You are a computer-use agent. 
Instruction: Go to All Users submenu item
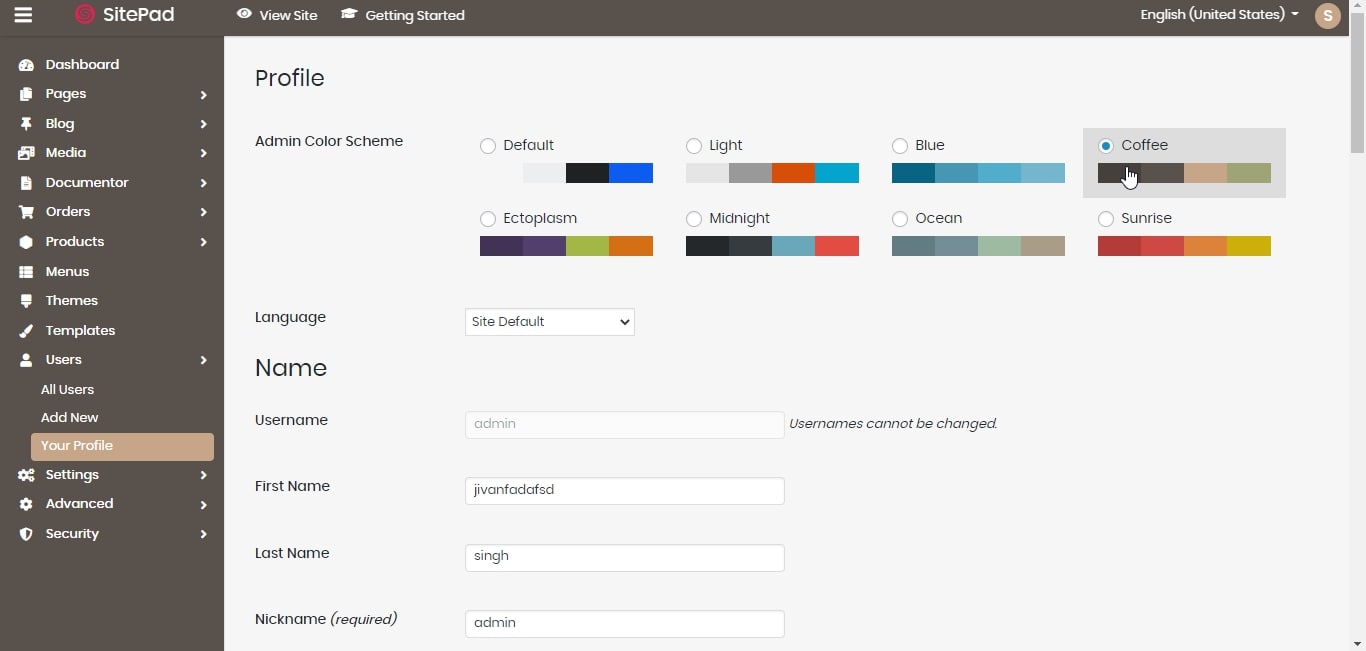67,390
